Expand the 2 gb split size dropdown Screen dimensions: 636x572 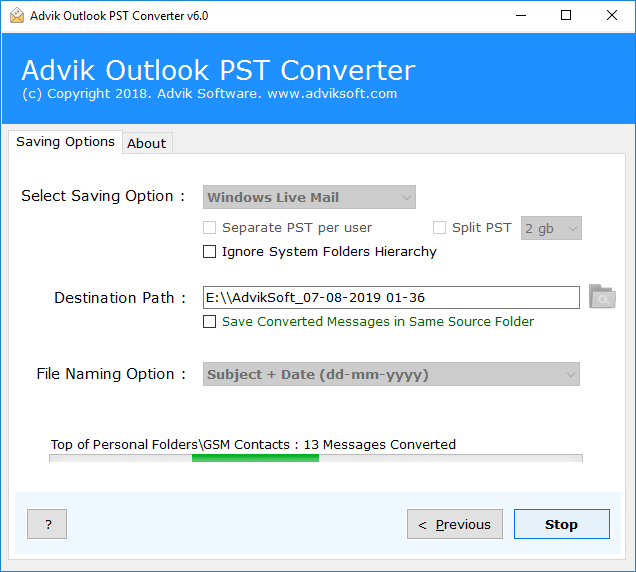551,228
